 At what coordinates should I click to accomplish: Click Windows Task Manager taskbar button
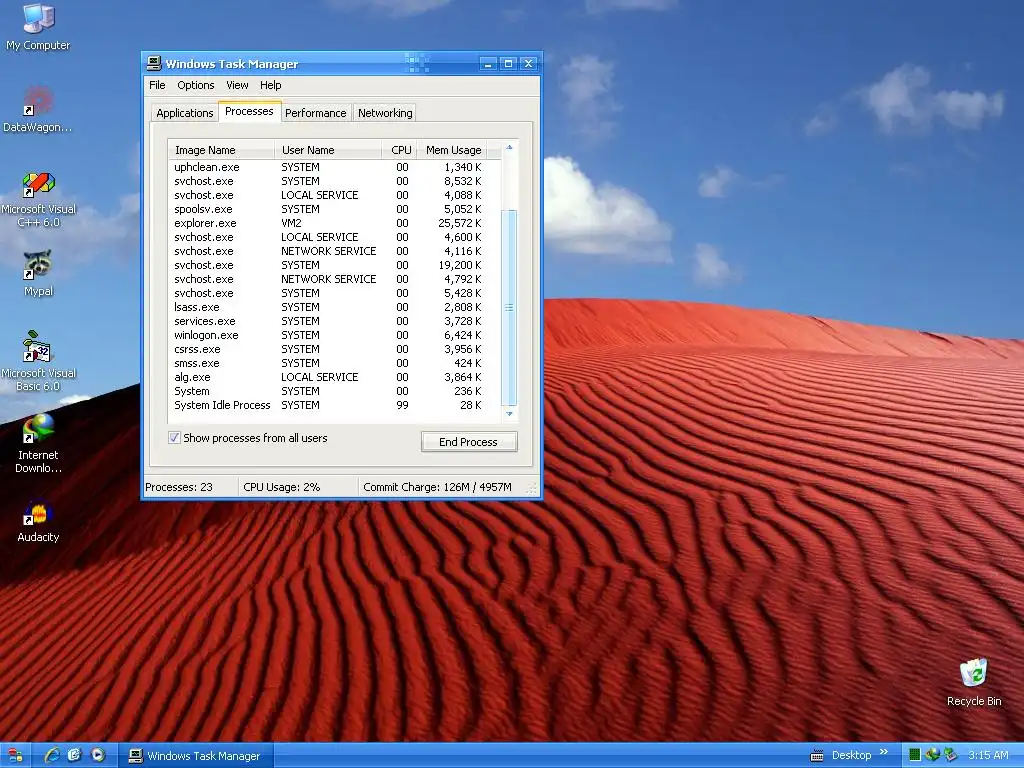tap(195, 756)
